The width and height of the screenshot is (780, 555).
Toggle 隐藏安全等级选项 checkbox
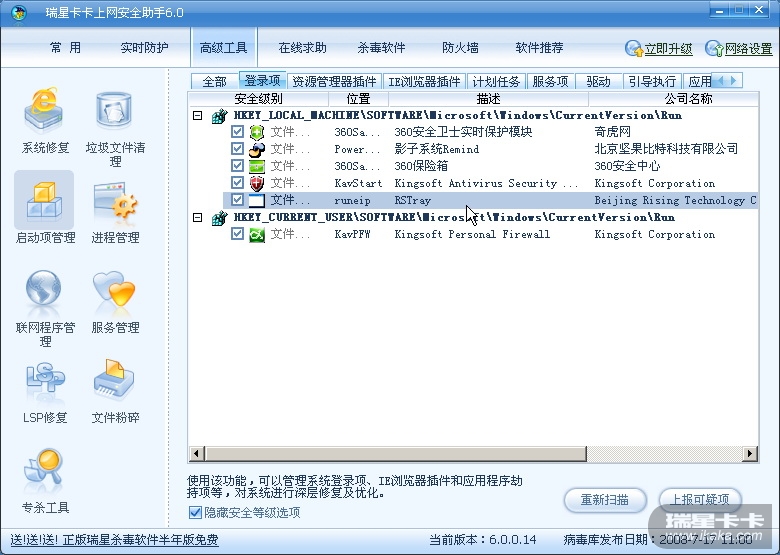tap(195, 512)
